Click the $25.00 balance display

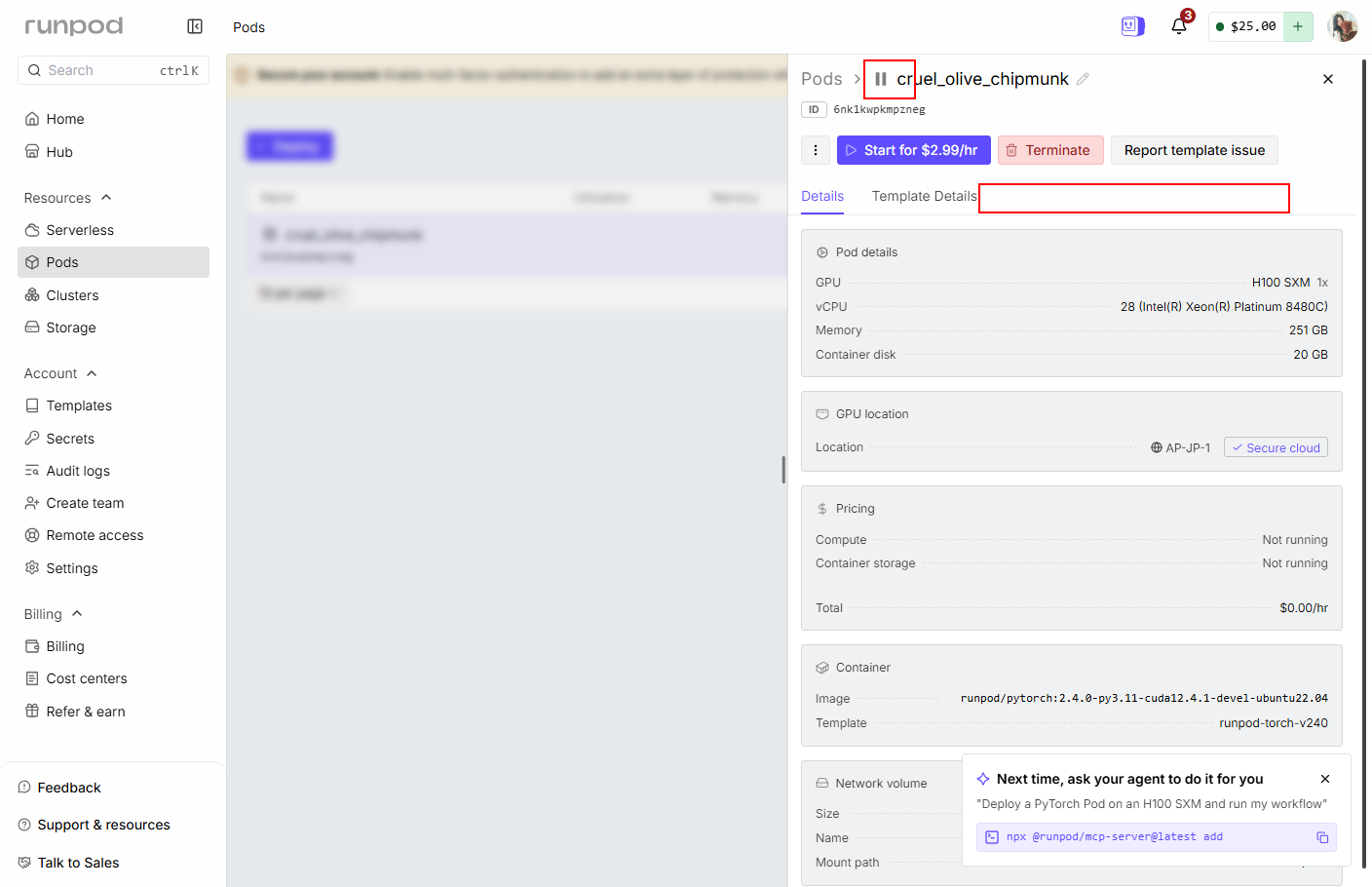(1246, 26)
